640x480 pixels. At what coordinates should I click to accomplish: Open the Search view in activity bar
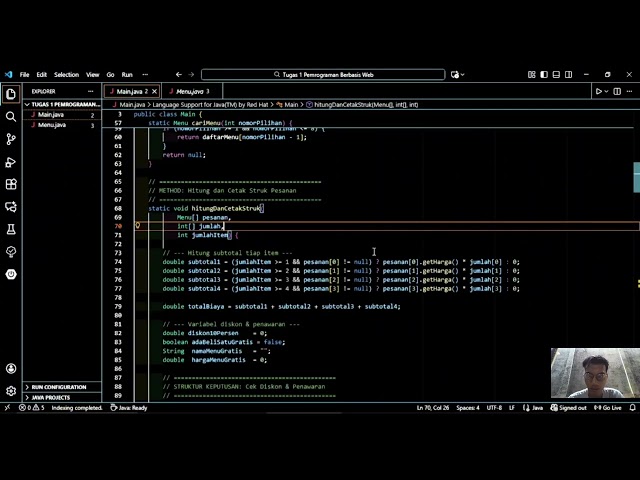(x=11, y=117)
